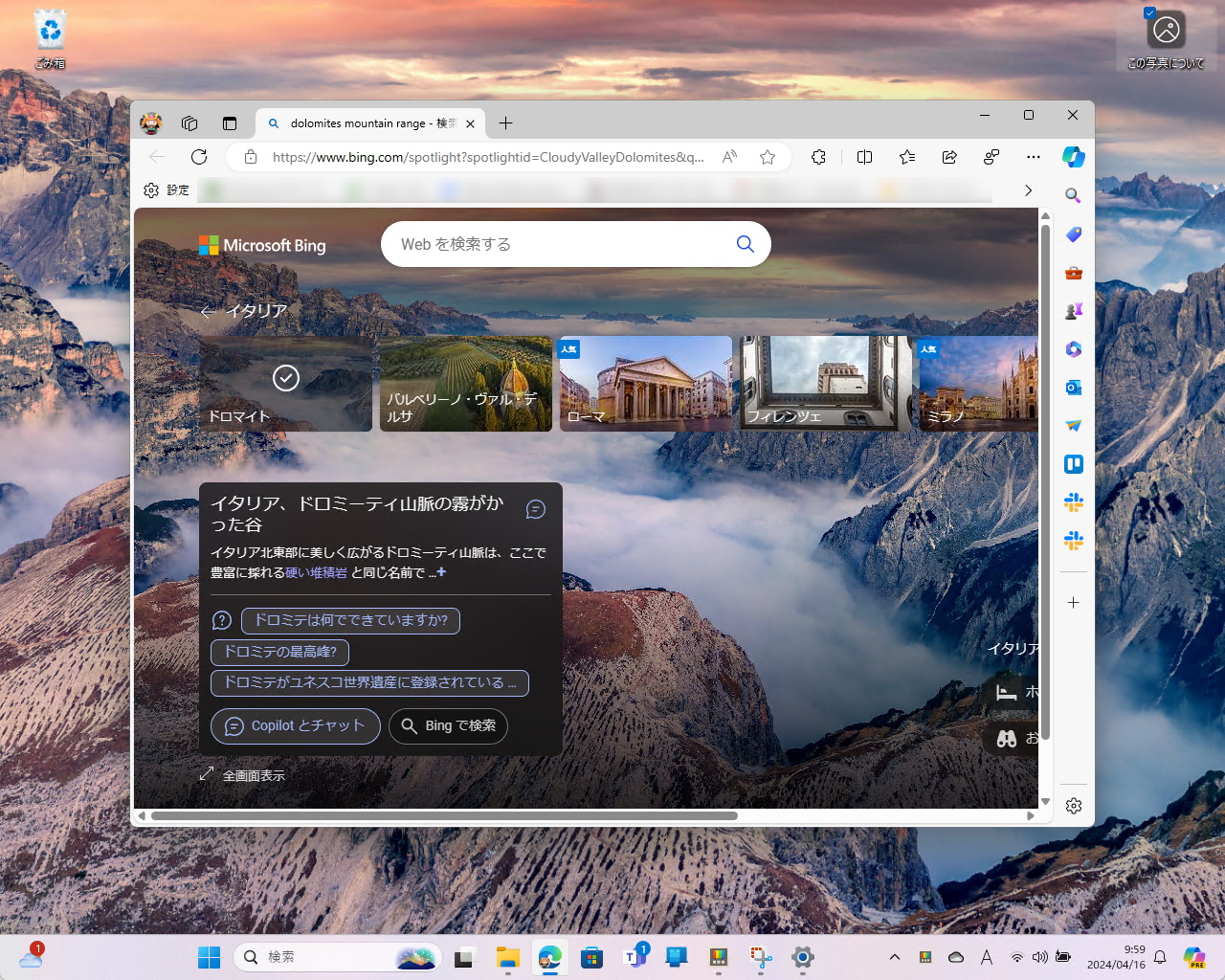This screenshot has width=1225, height=980.
Task: Open the Games sidebar icon
Action: click(x=1073, y=310)
